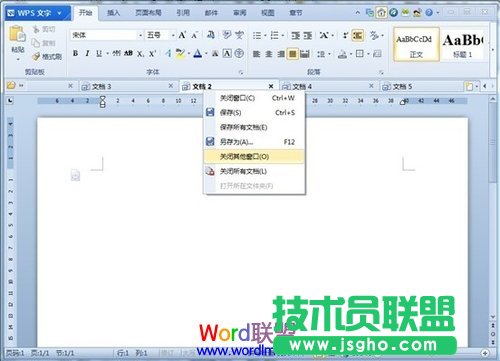This screenshot has width=500, height=361.
Task: Open the Font group dialog launcher
Action: 241,72
